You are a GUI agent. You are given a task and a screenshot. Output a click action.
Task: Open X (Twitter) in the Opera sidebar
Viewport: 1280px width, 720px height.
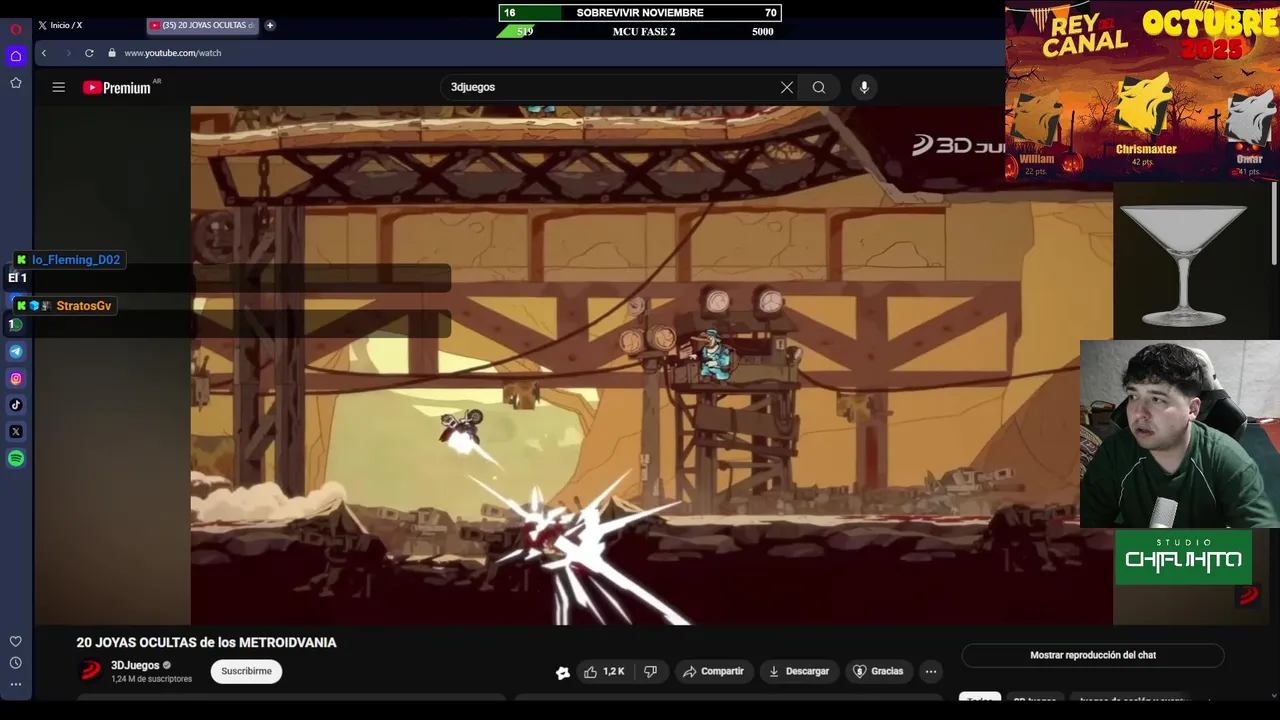pyautogui.click(x=16, y=432)
